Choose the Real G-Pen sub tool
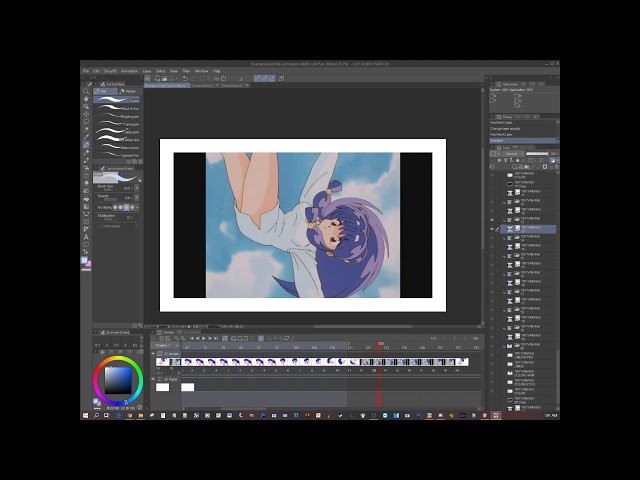This screenshot has width=640, height=480. point(117,108)
